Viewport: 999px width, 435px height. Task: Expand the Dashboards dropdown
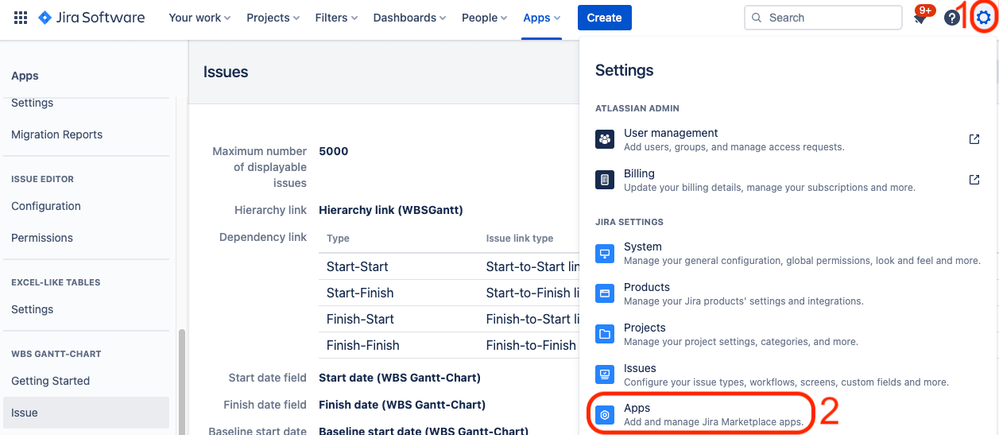pos(411,18)
